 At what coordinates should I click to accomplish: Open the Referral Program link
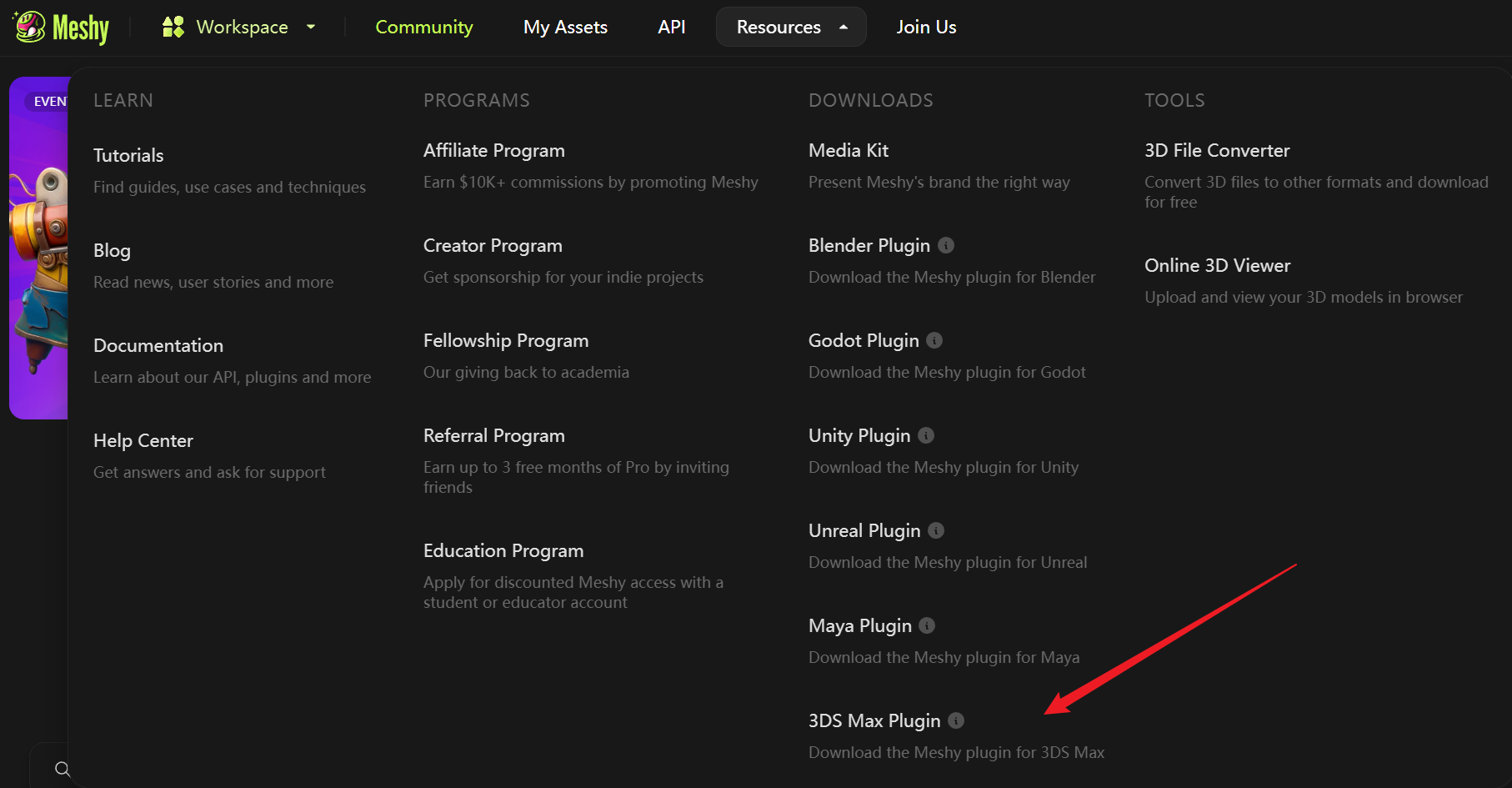tap(494, 435)
